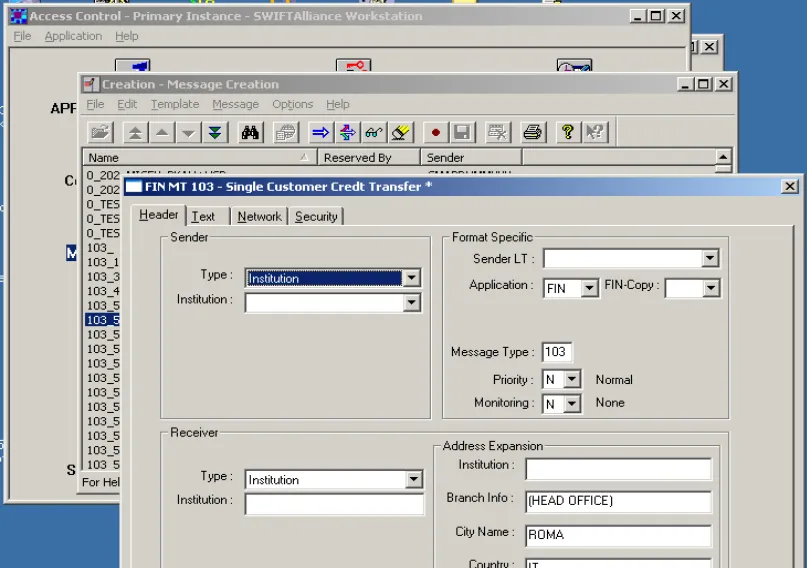Switch to the Text tab
This screenshot has width=807, height=568.
click(x=203, y=216)
